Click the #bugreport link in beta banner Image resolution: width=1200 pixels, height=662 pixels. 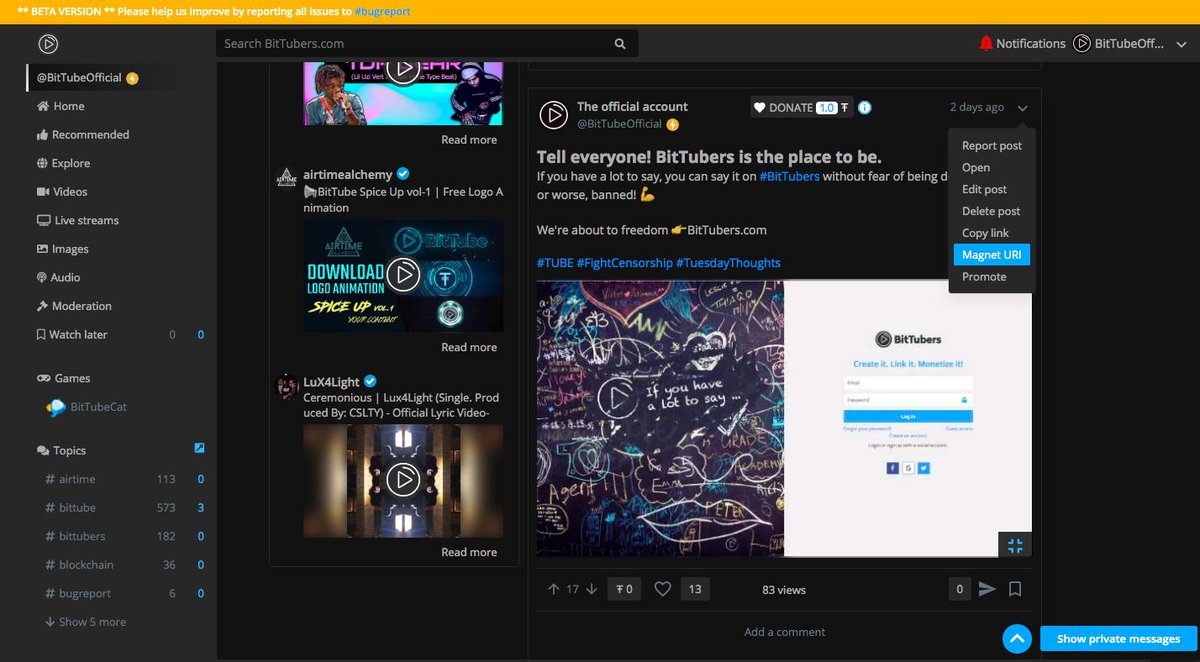(382, 11)
